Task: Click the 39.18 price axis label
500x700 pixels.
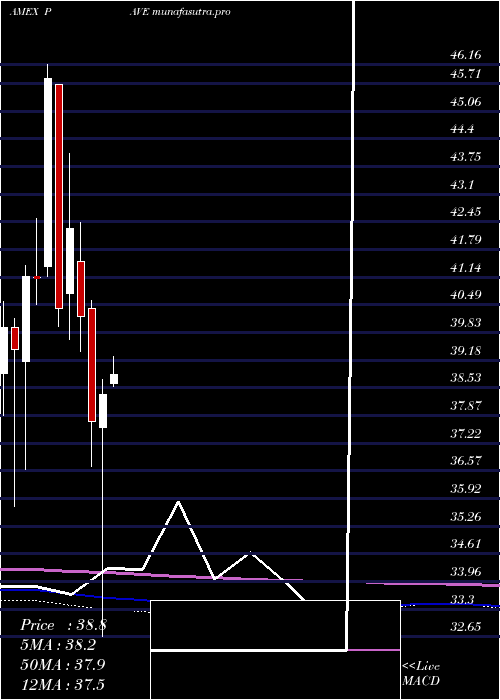Action: pyautogui.click(x=466, y=351)
